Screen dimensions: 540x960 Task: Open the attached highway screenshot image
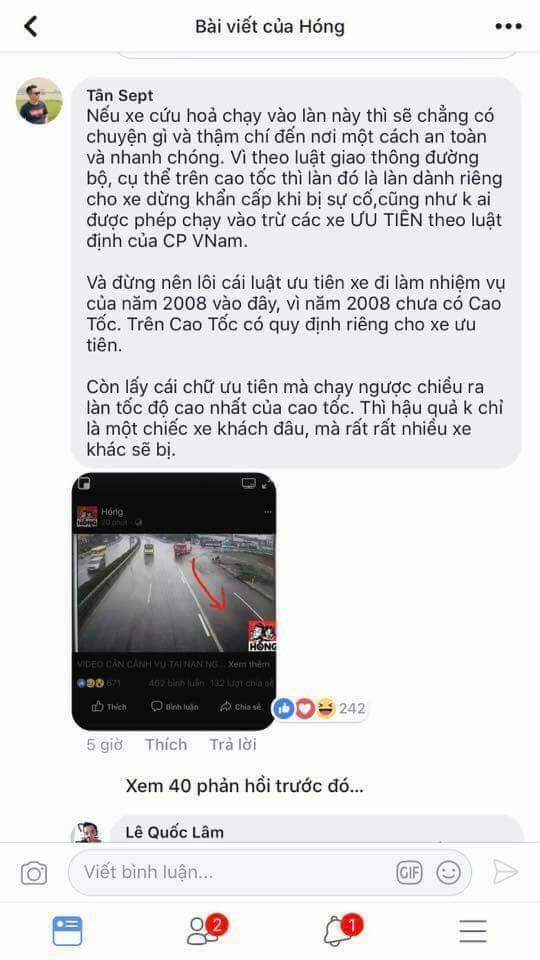pos(174,602)
